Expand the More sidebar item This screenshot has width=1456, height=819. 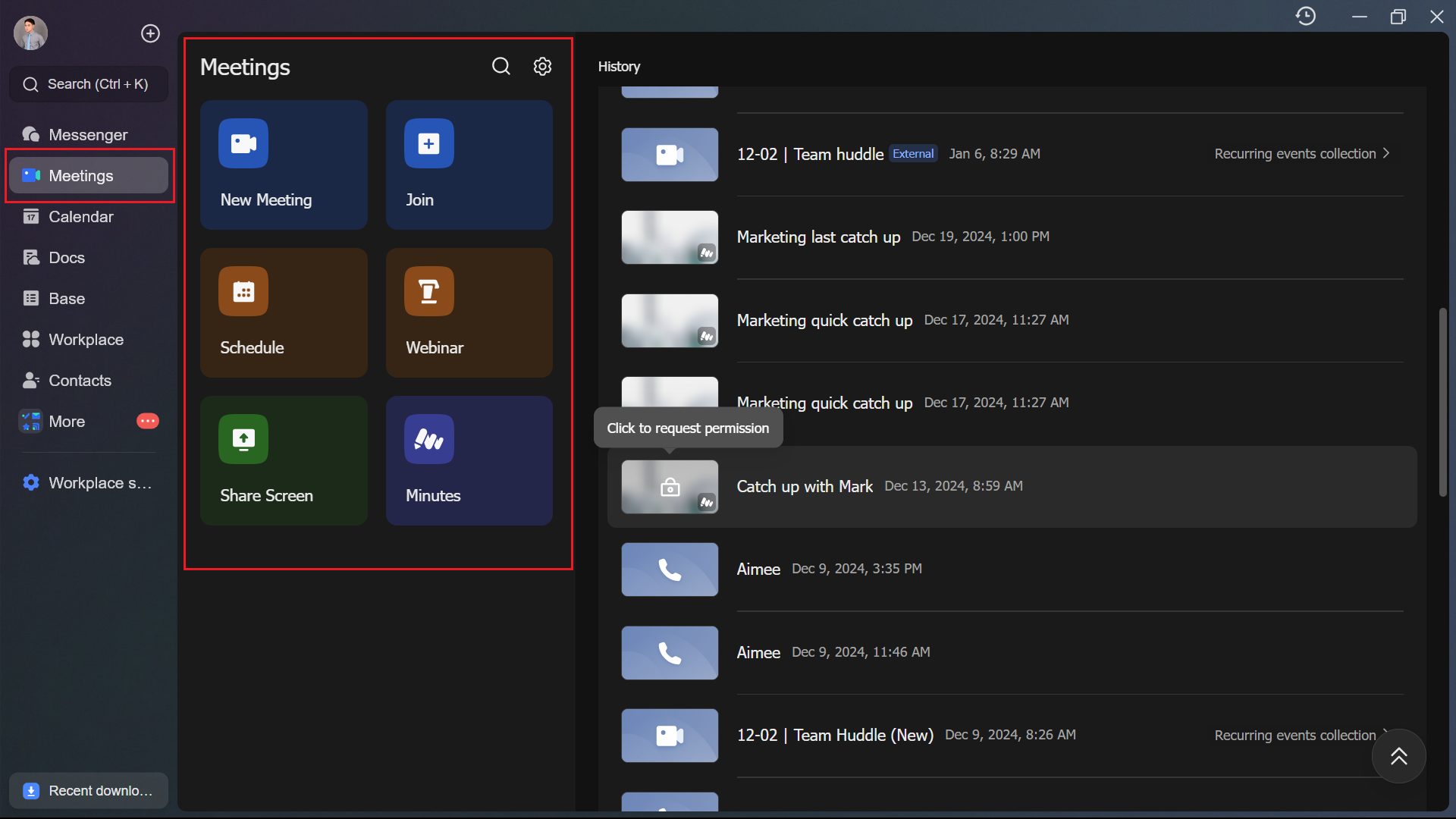point(89,422)
